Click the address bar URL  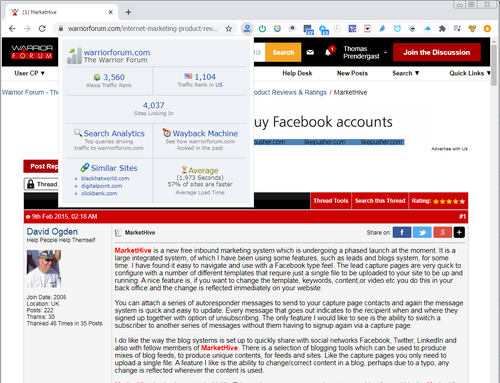(143, 29)
